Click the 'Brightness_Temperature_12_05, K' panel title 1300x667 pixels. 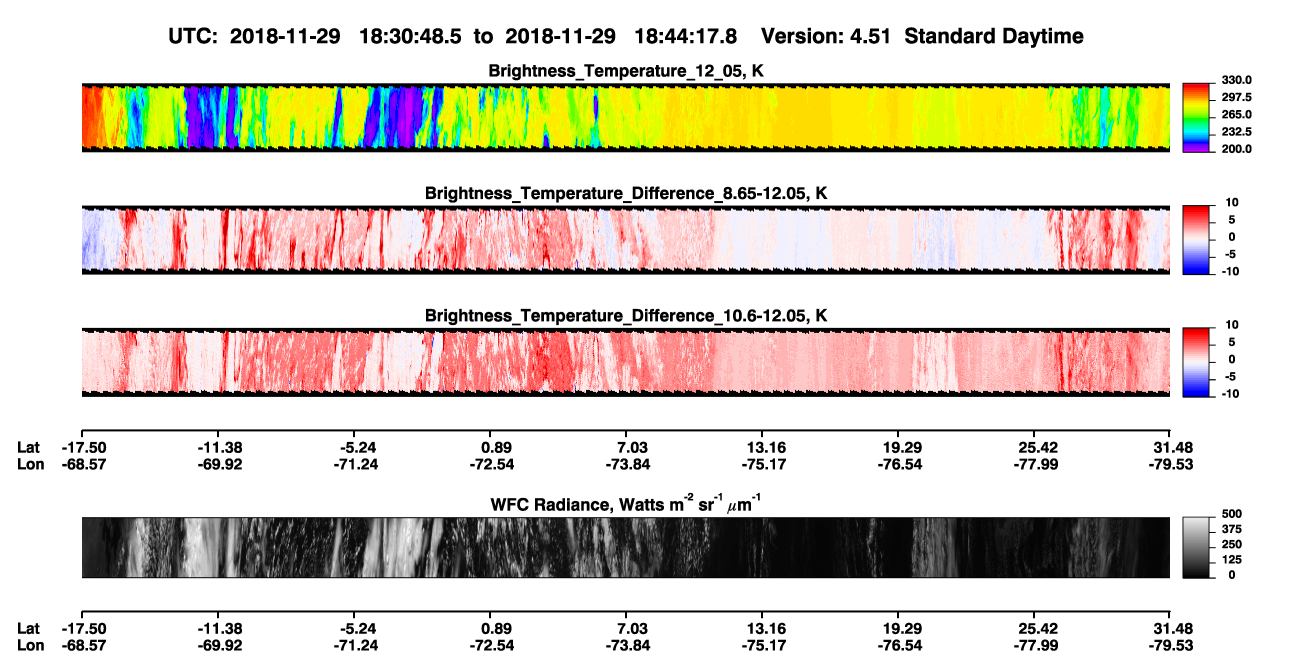pyautogui.click(x=627, y=71)
